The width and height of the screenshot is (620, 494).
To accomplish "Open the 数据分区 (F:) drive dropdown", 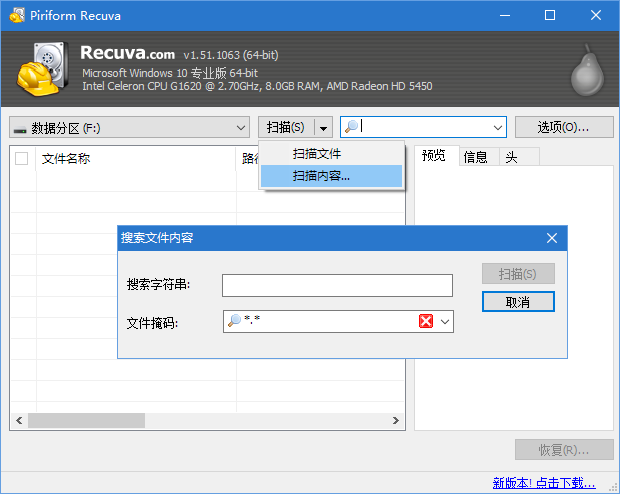I will click(x=129, y=127).
